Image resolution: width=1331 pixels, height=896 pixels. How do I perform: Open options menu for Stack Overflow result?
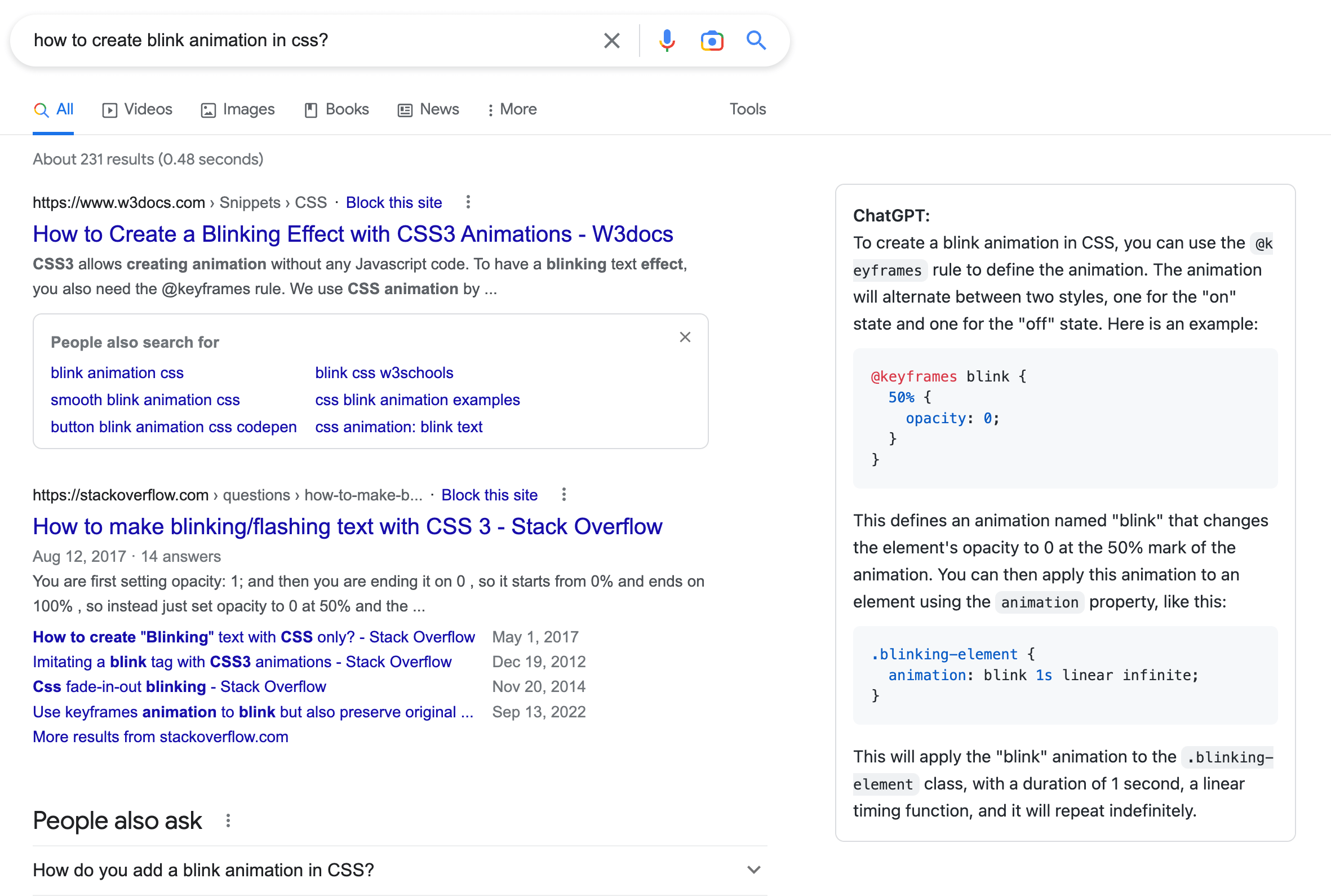[564, 495]
